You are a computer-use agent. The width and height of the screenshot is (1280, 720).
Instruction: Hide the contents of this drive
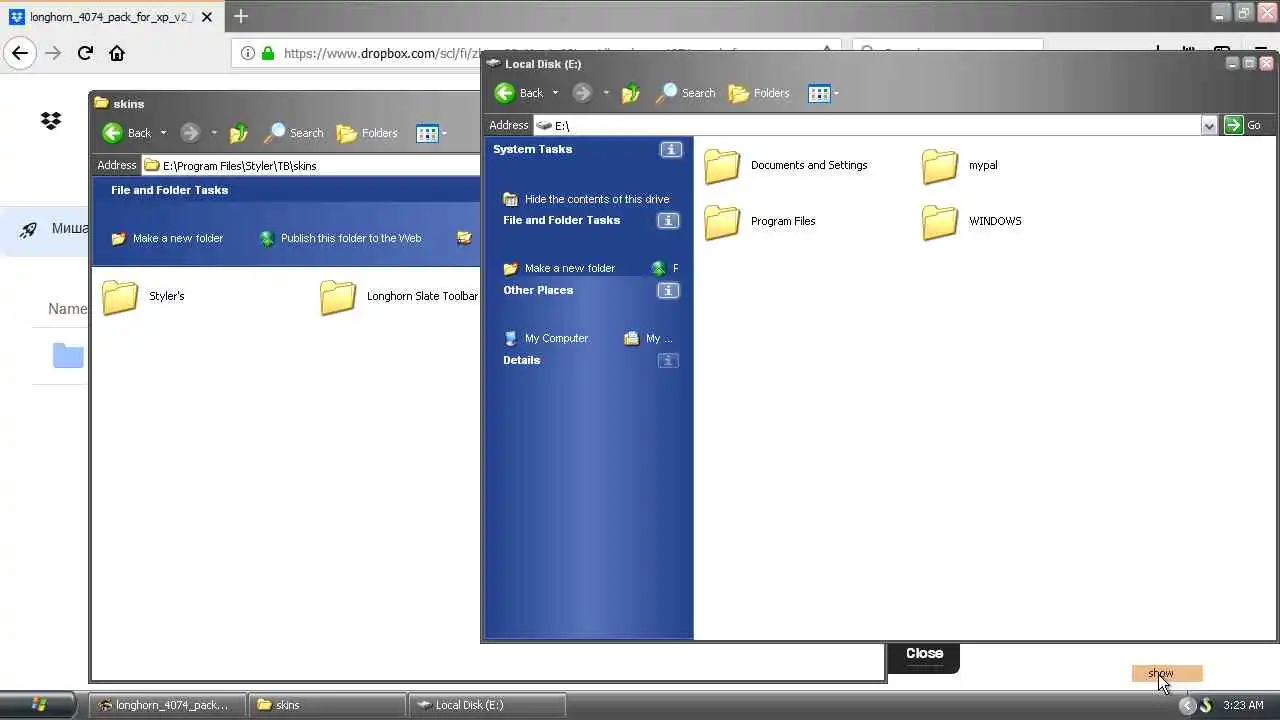tap(586, 199)
